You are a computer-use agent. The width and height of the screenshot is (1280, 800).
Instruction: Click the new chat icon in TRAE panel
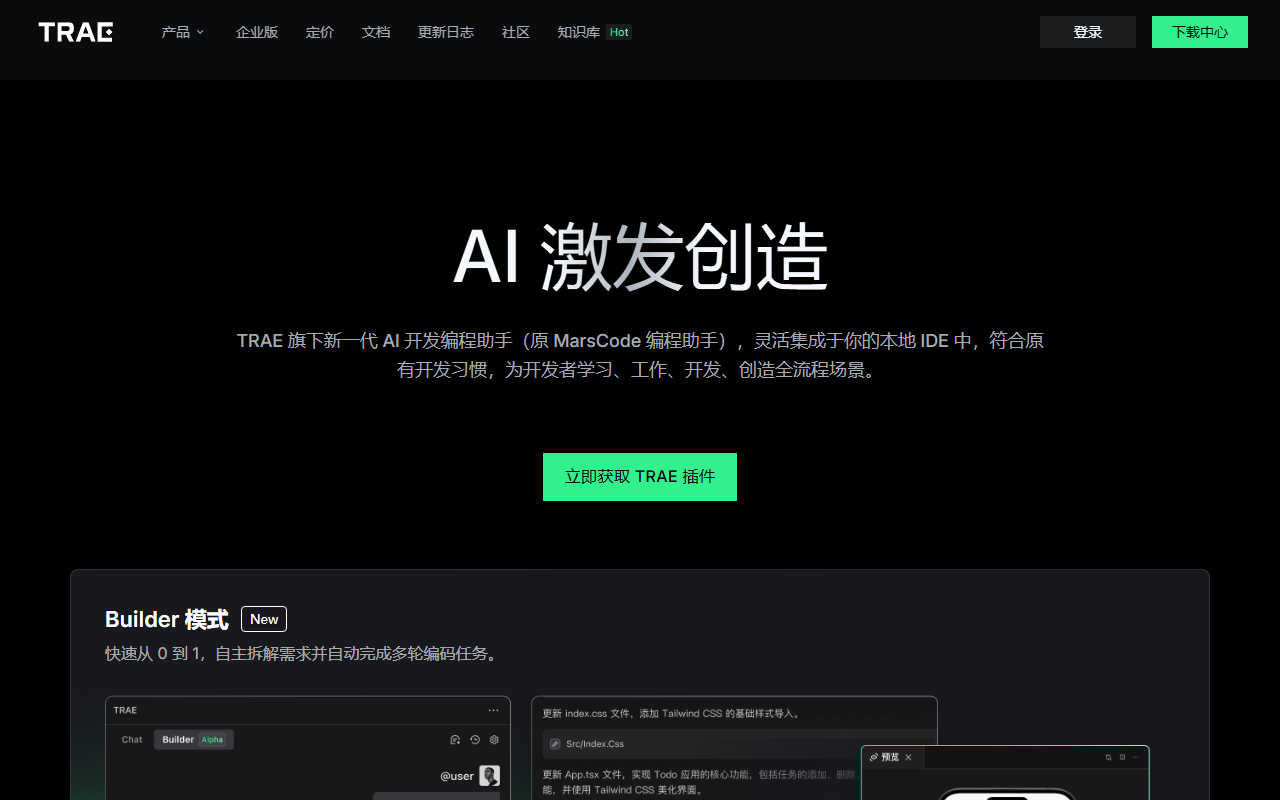pyautogui.click(x=455, y=740)
